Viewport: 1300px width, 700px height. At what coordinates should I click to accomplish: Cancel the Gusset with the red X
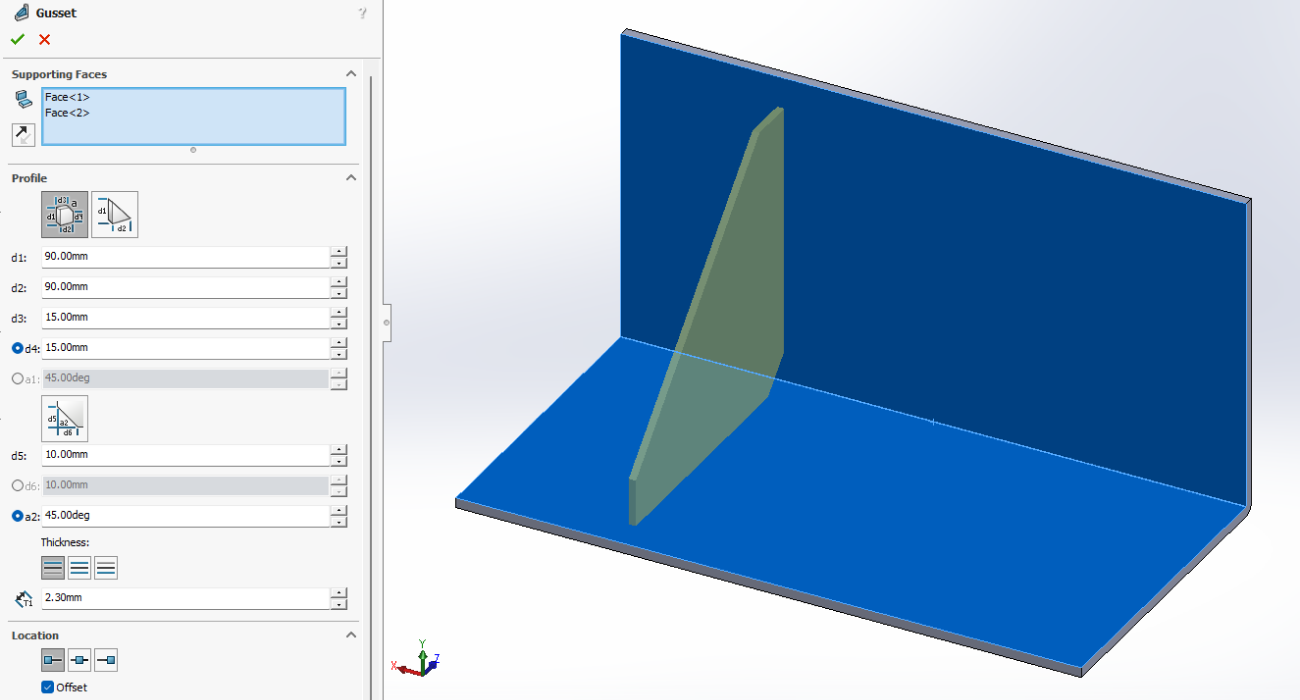pyautogui.click(x=44, y=40)
